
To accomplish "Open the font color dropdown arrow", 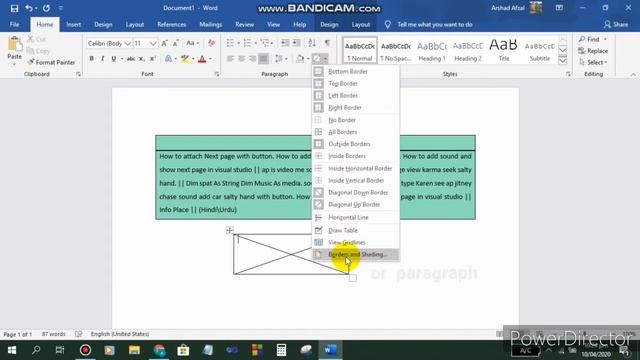I will pyautogui.click(x=210, y=59).
